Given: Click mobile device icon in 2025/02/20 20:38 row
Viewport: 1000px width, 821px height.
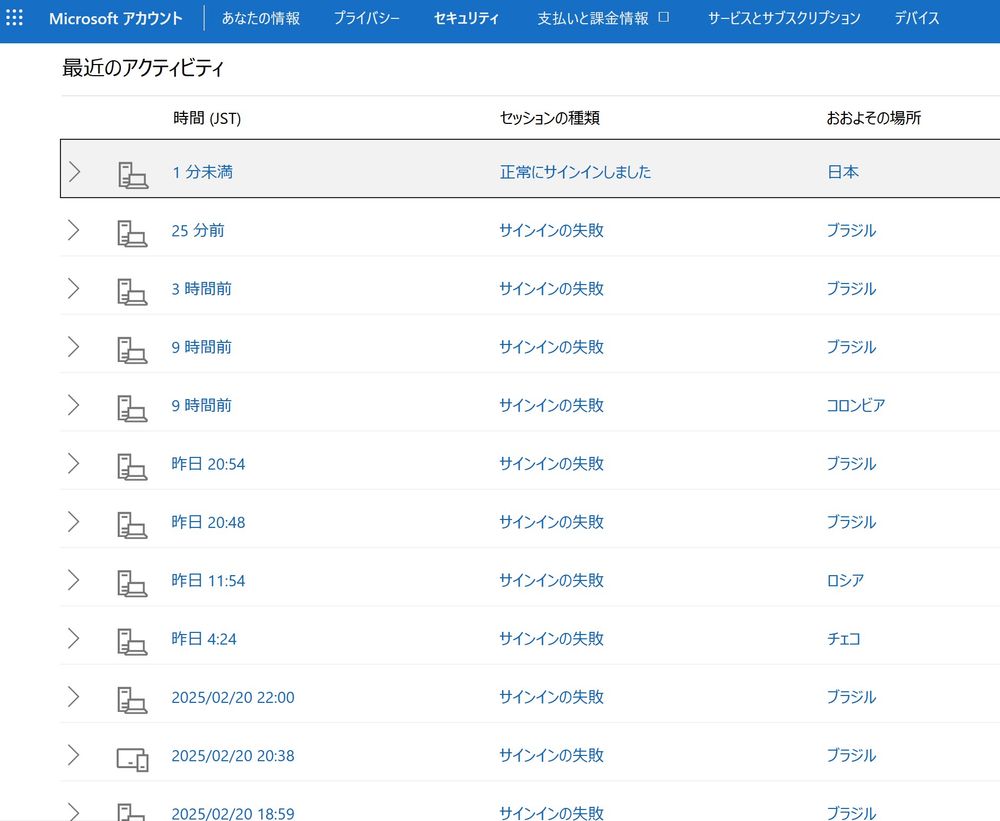Looking at the screenshot, I should (x=132, y=759).
